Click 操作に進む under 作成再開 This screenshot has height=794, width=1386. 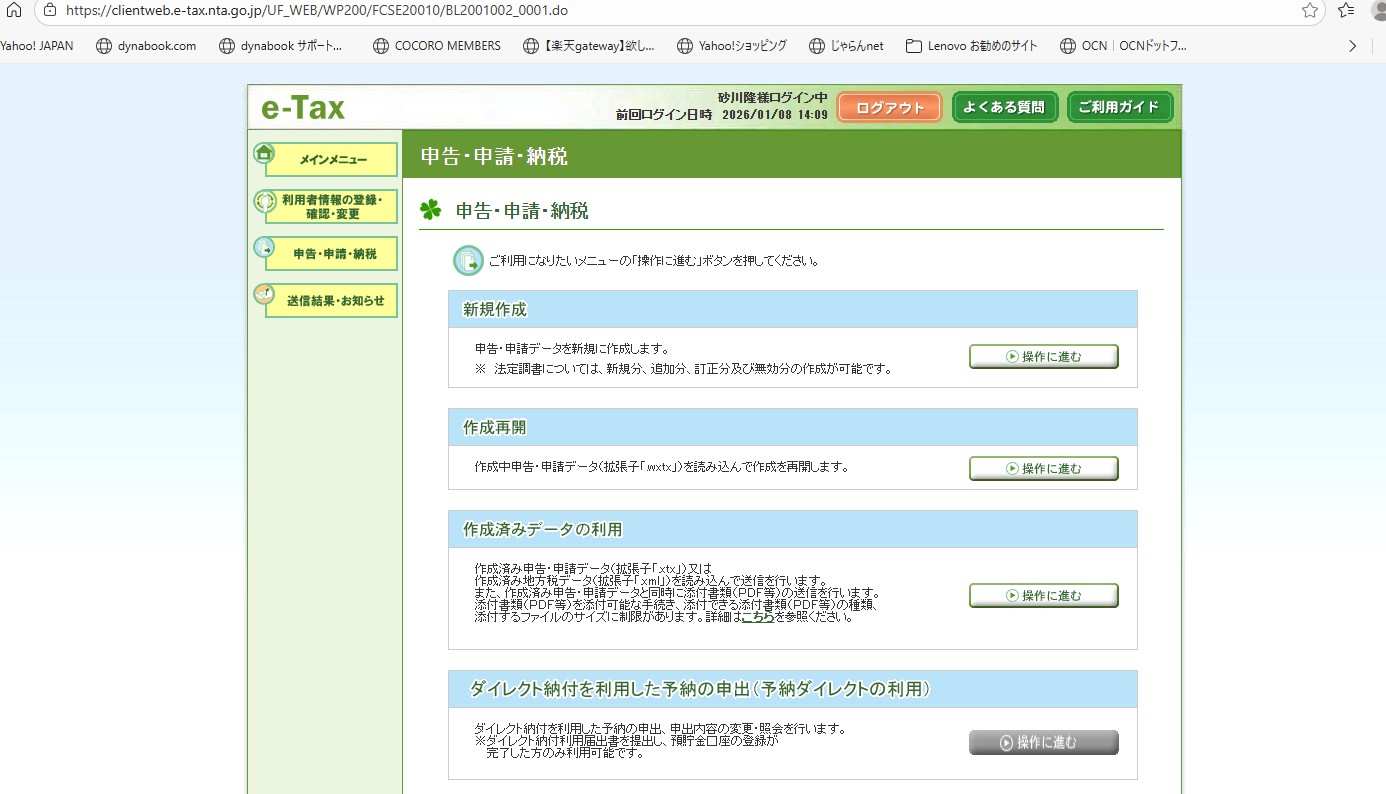point(1043,468)
